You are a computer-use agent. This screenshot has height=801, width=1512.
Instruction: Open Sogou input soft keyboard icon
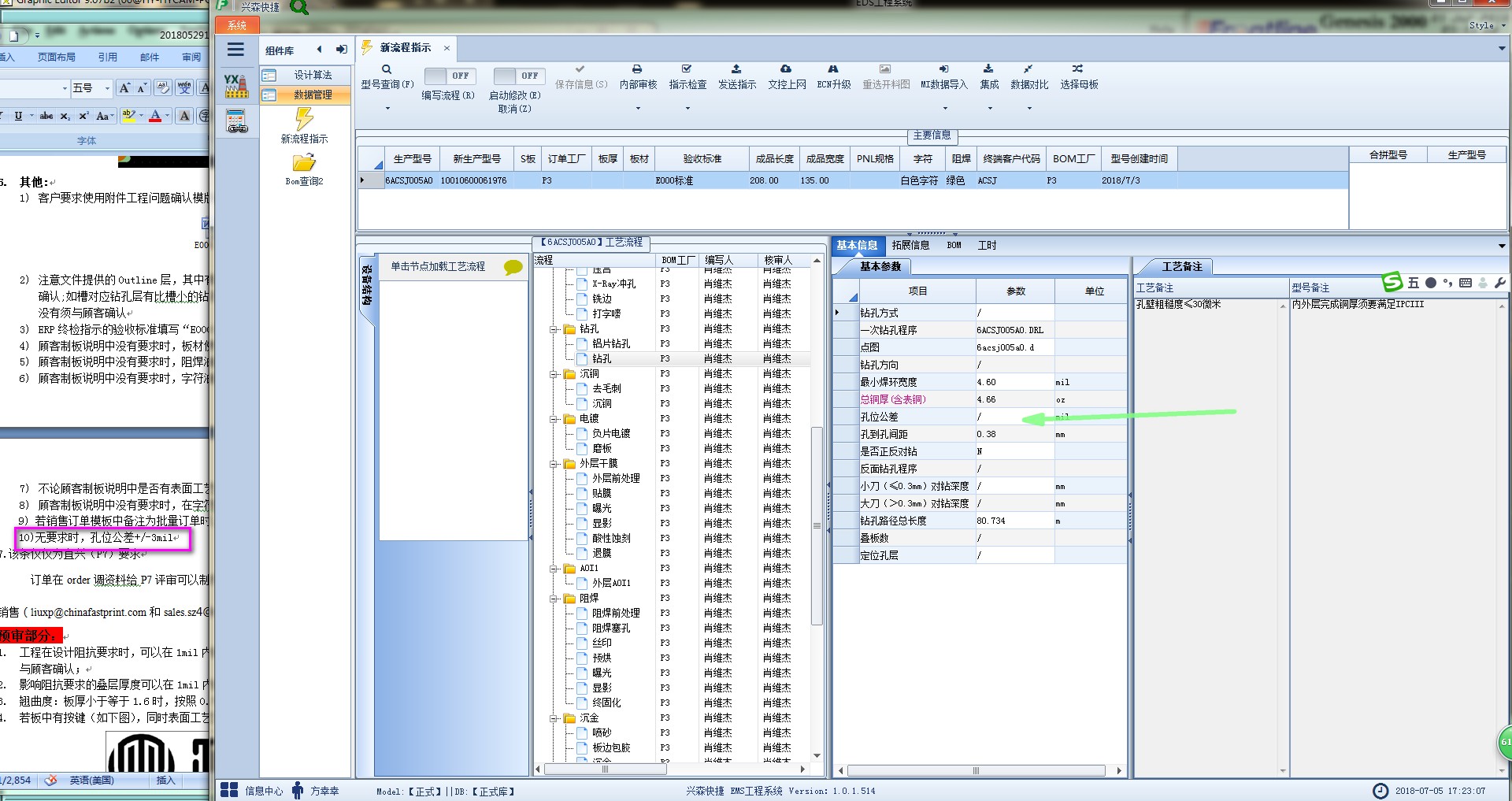(1465, 283)
